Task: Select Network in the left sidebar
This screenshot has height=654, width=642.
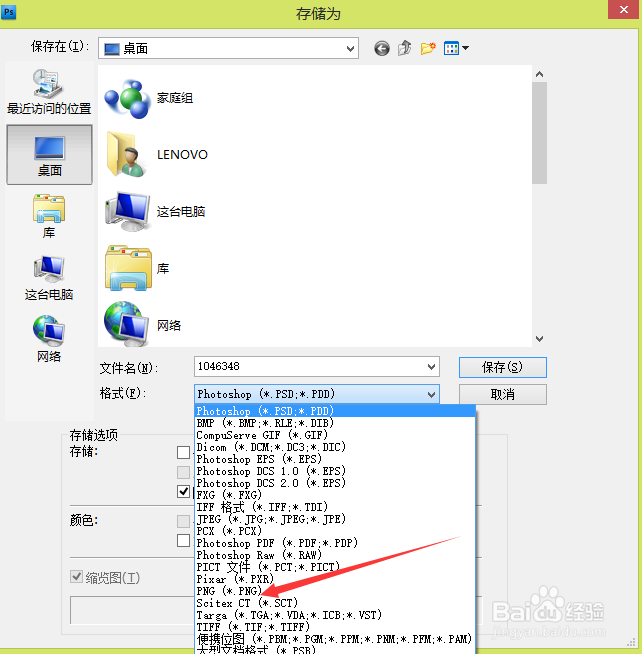Action: [49, 340]
